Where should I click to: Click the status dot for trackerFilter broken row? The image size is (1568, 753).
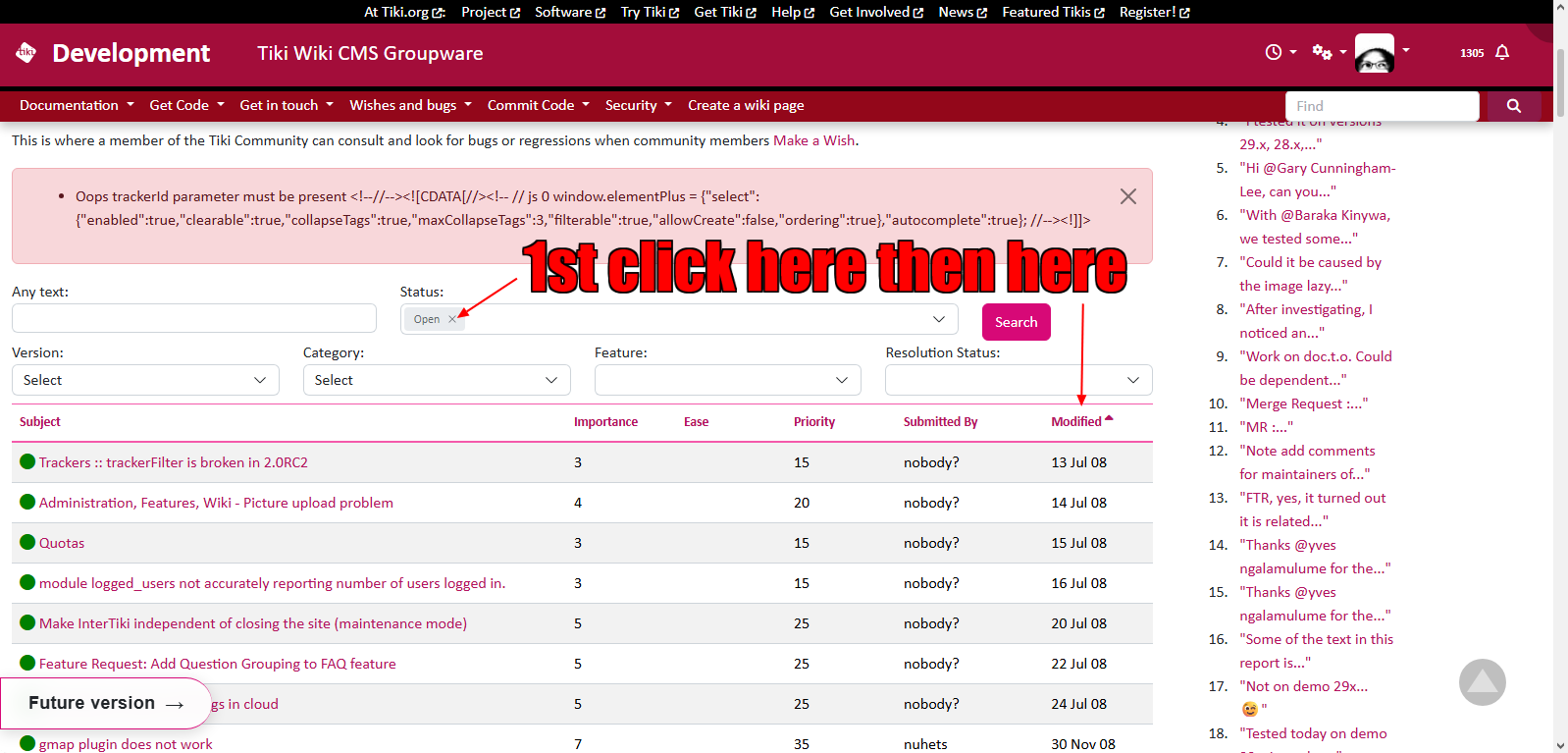[27, 461]
